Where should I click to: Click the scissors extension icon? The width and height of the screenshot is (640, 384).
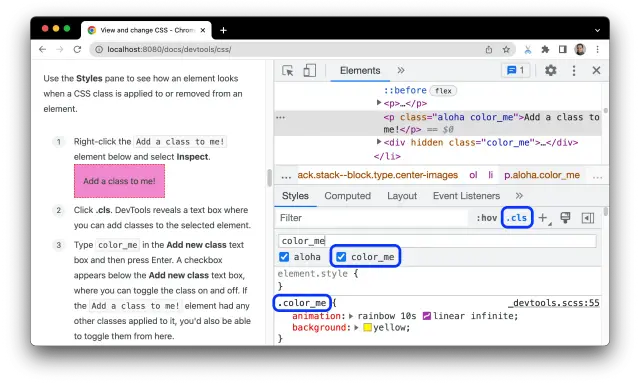[x=528, y=50]
